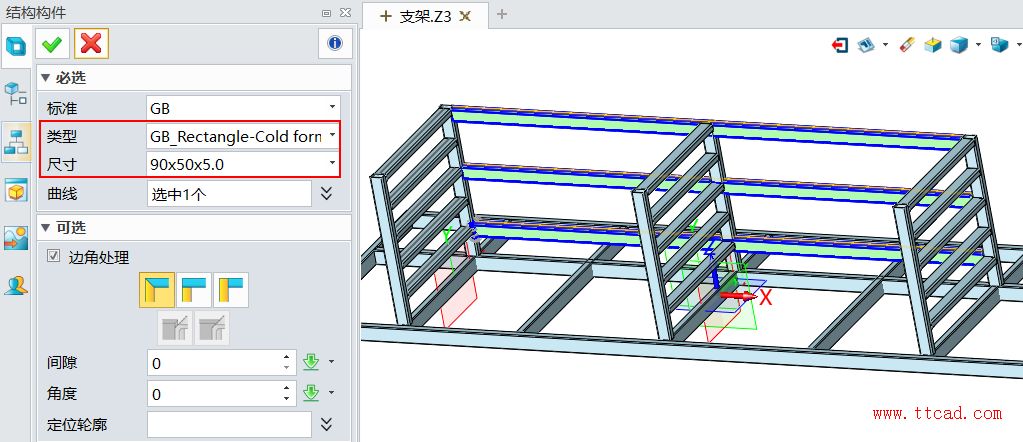Close the 结构构件 panel

coord(345,12)
